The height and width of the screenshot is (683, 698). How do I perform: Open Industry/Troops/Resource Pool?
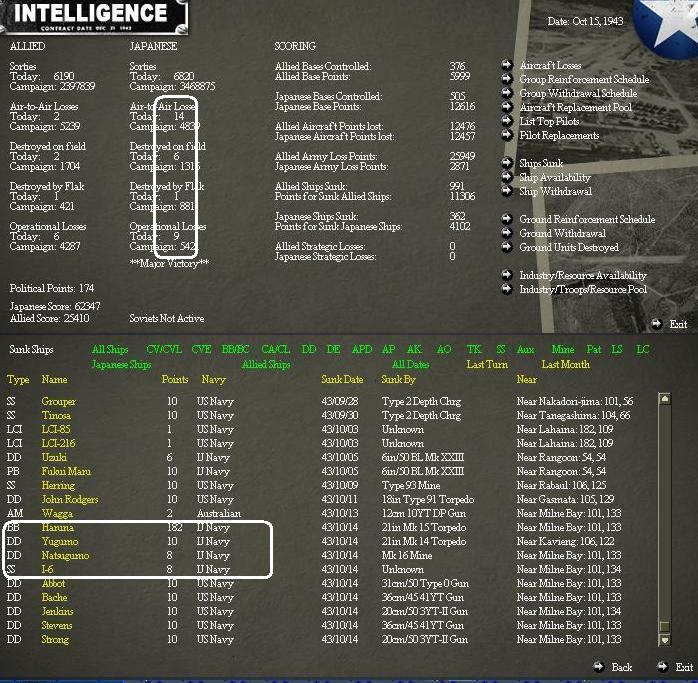click(583, 289)
